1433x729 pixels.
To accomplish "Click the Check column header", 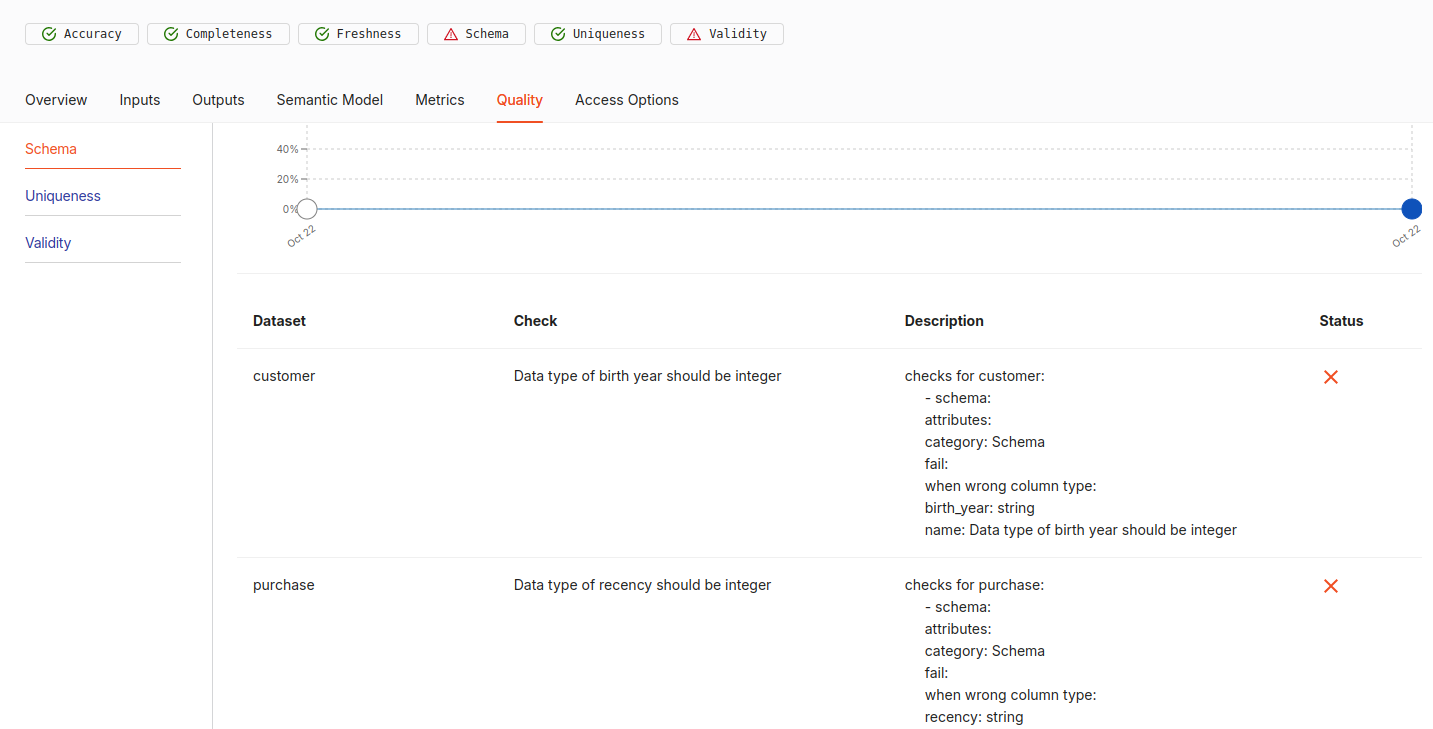I will click(x=535, y=321).
